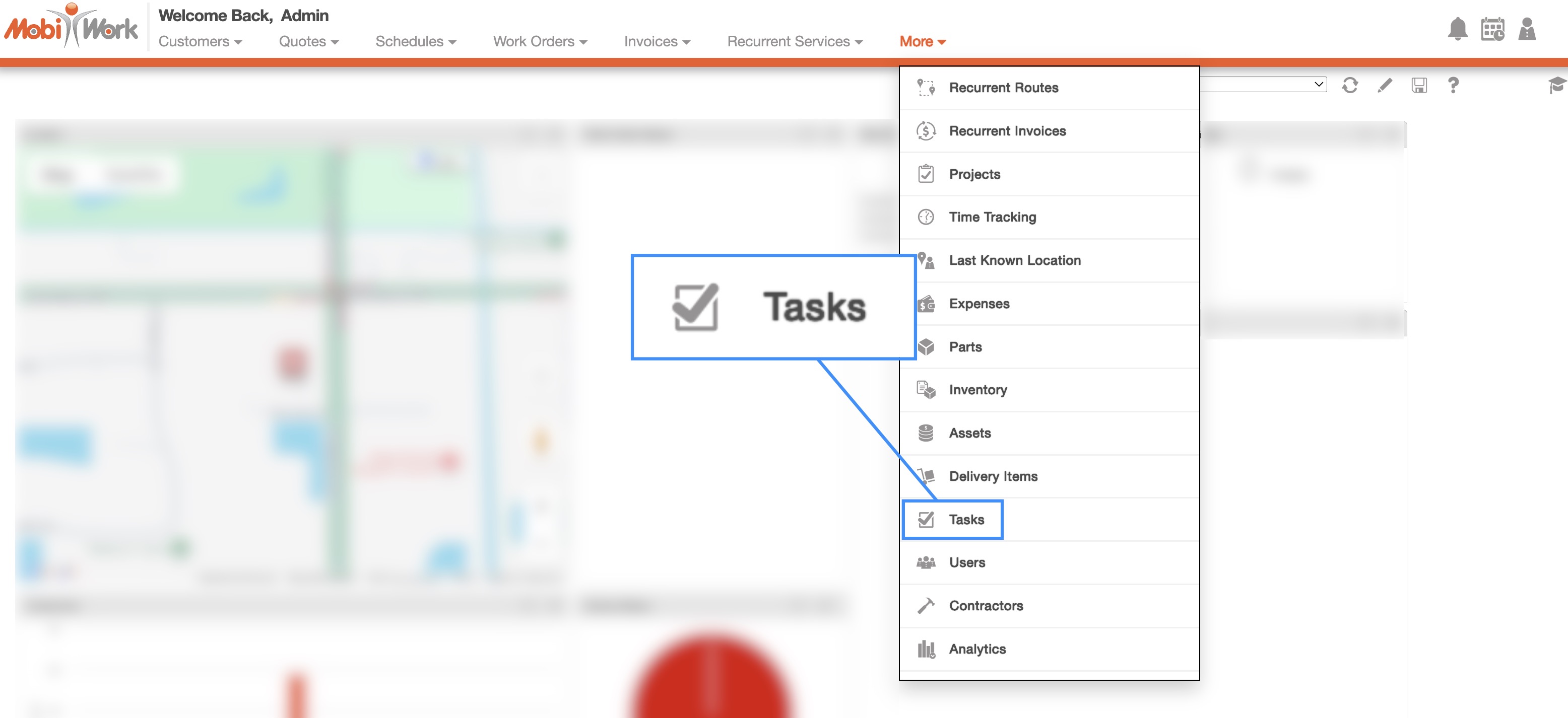1568x718 pixels.
Task: Open the calendar schedule icon
Action: pos(1492,29)
